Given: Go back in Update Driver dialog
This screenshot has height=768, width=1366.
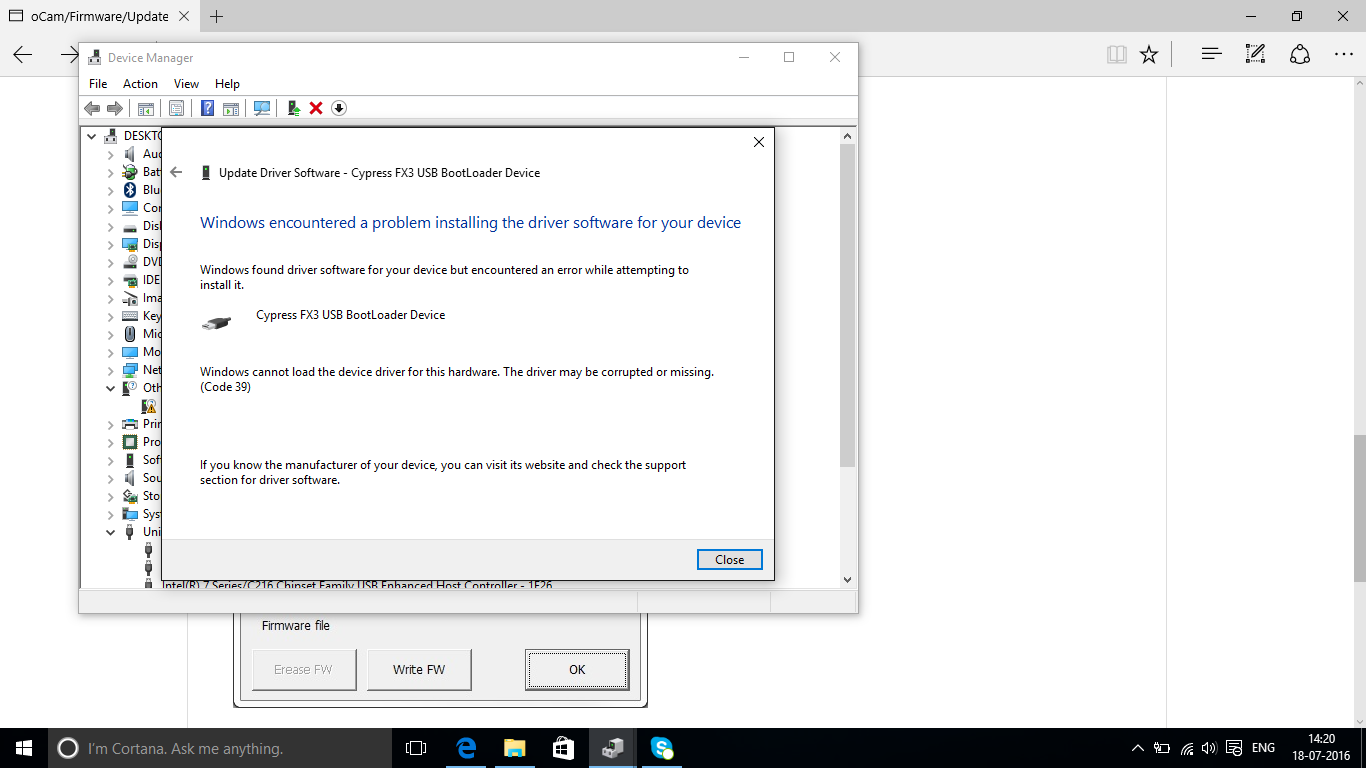Looking at the screenshot, I should click(x=176, y=173).
